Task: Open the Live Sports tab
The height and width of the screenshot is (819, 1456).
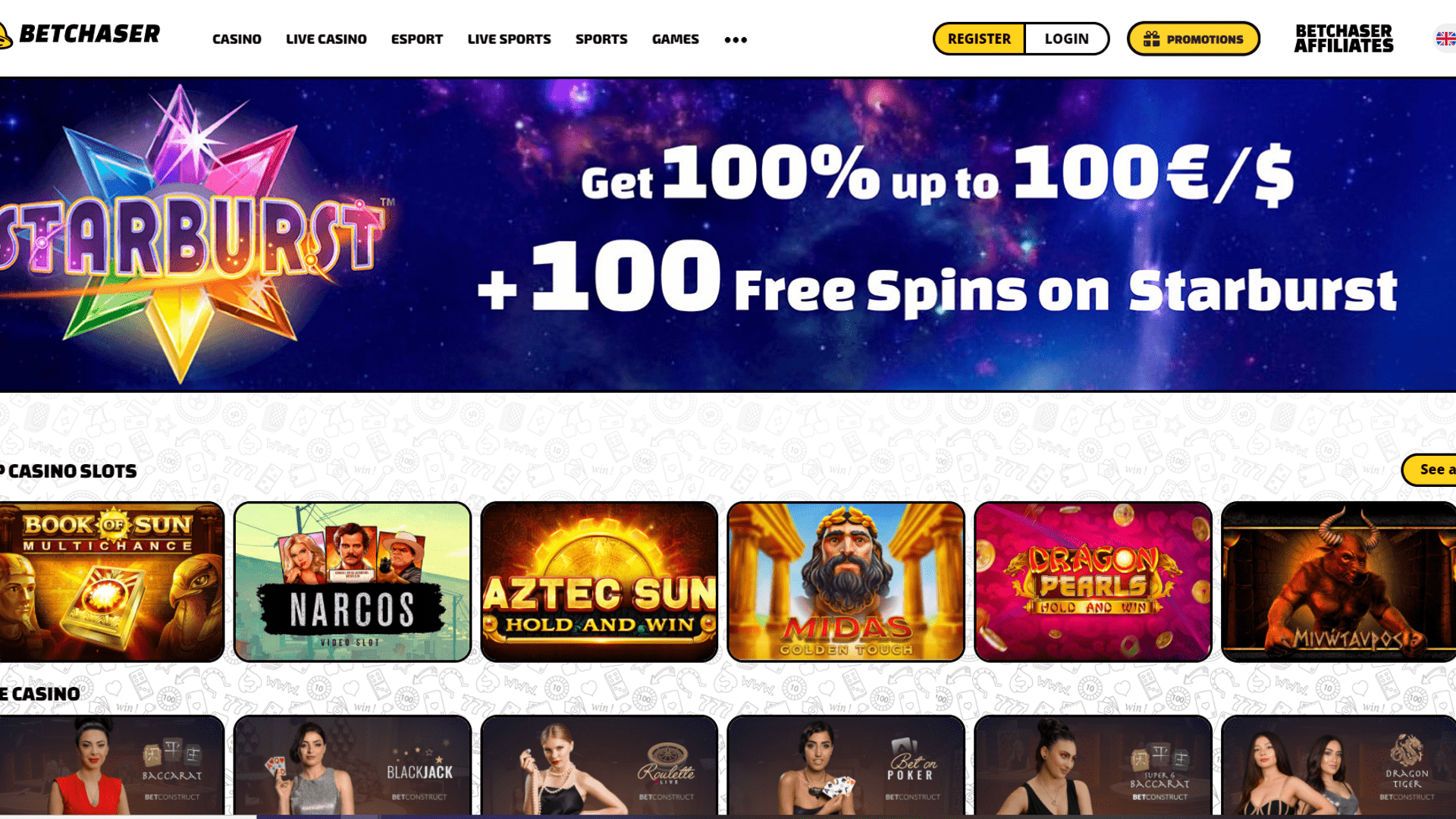Action: tap(510, 39)
